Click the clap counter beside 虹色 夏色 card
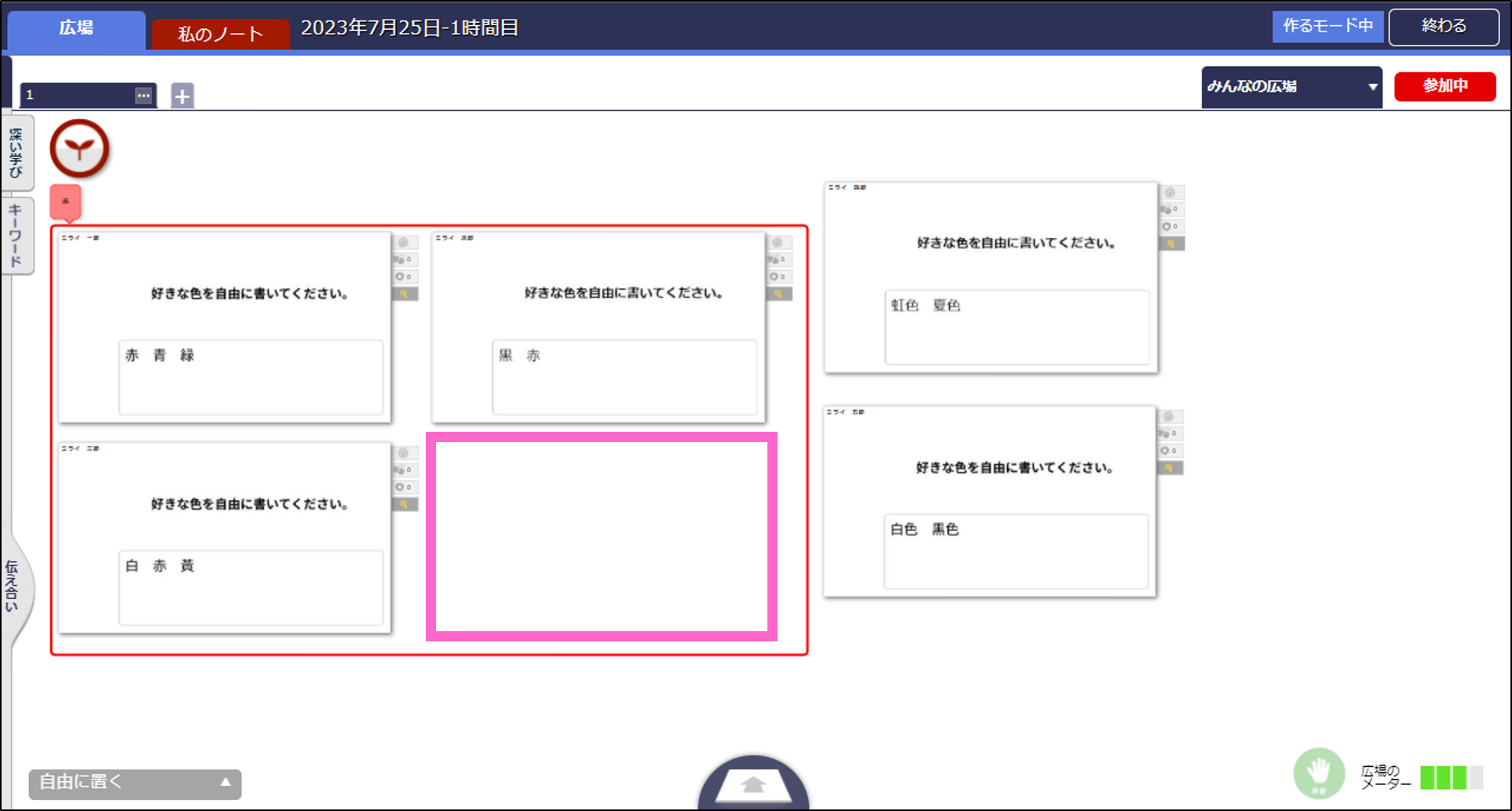The width and height of the screenshot is (1512, 811). tap(1170, 209)
